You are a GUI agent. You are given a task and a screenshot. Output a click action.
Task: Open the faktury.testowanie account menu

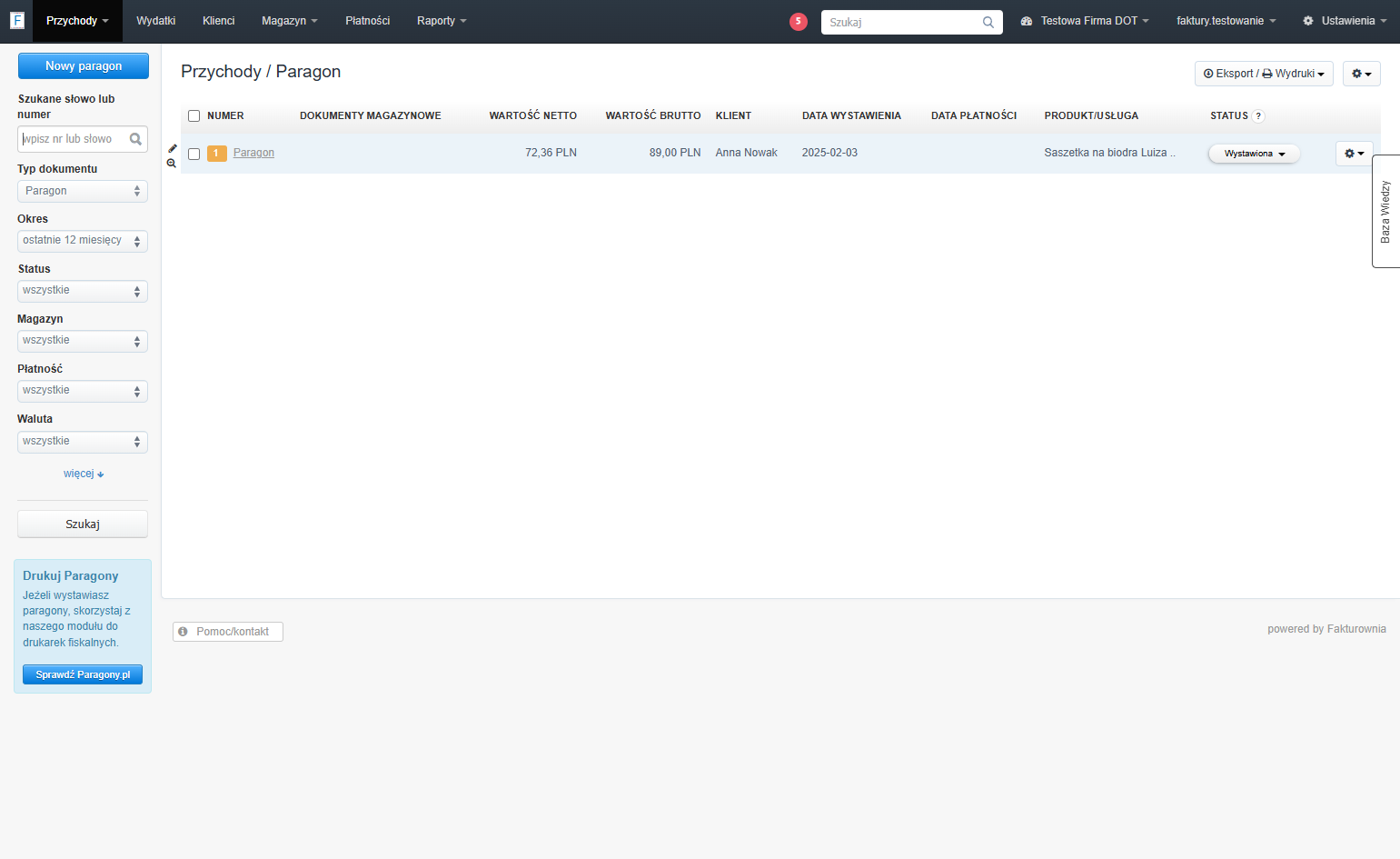pos(1226,21)
